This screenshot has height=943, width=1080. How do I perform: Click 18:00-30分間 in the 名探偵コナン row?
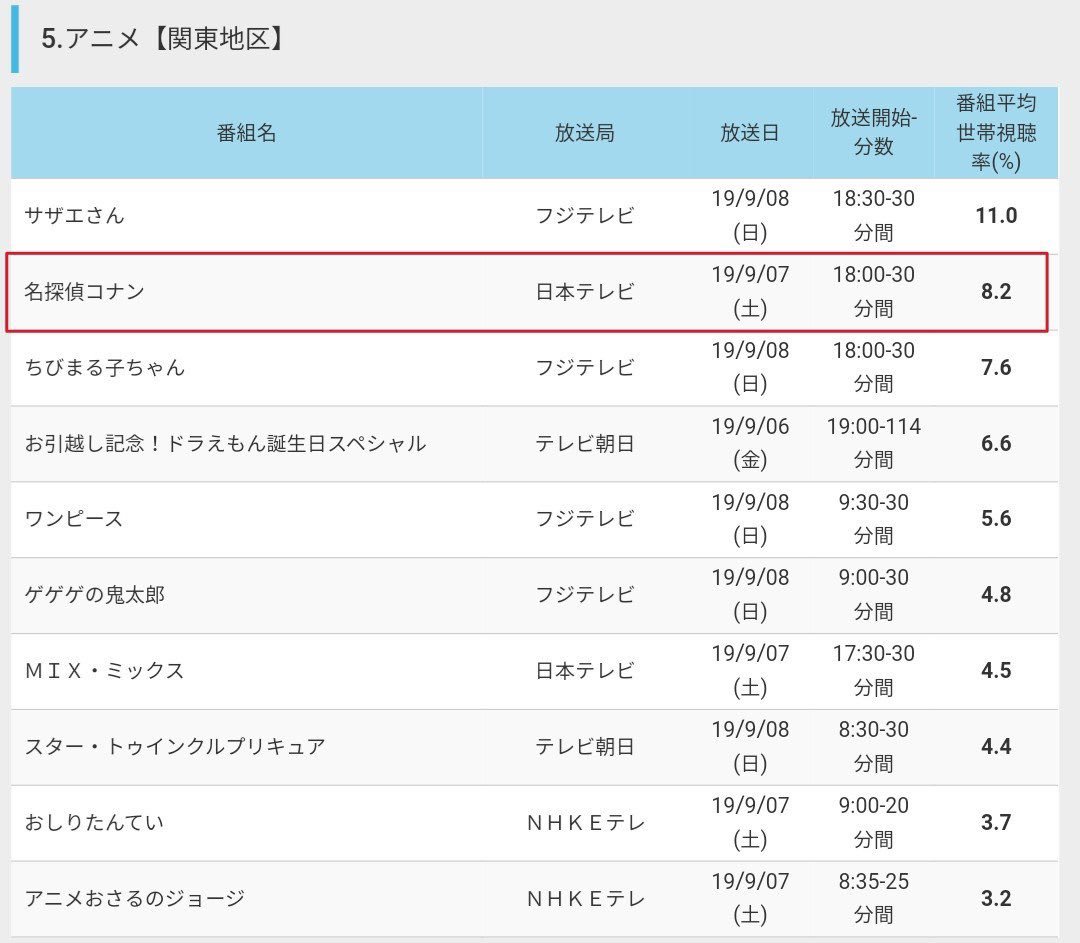pos(873,291)
